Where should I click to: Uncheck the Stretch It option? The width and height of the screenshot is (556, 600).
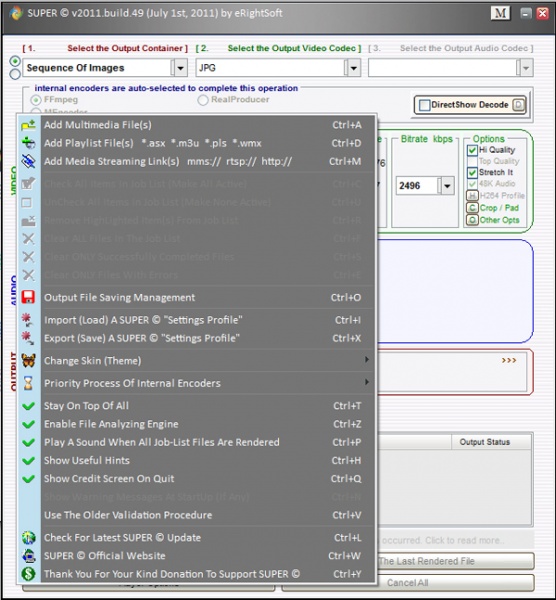pyautogui.click(x=472, y=173)
